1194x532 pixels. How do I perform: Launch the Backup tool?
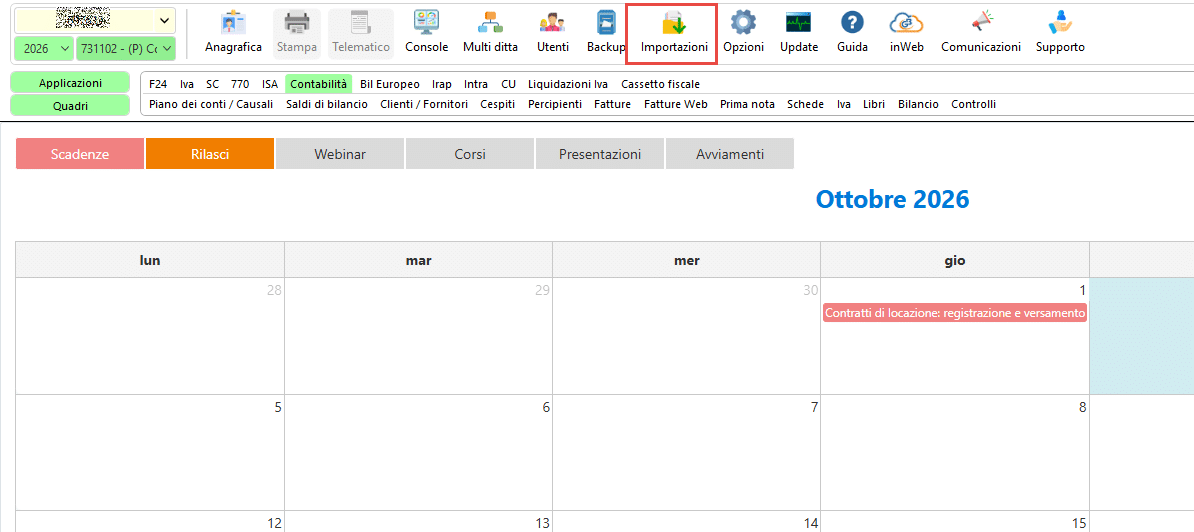click(606, 33)
